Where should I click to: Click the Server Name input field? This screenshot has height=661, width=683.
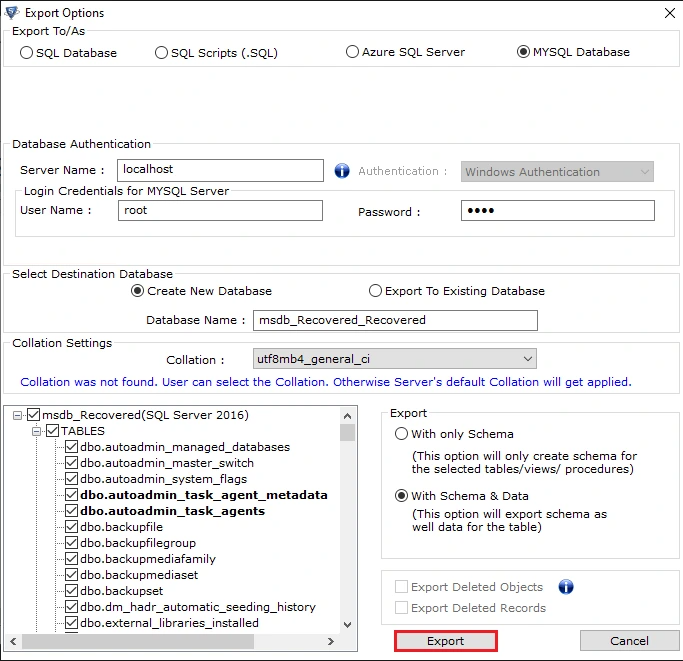pos(220,170)
